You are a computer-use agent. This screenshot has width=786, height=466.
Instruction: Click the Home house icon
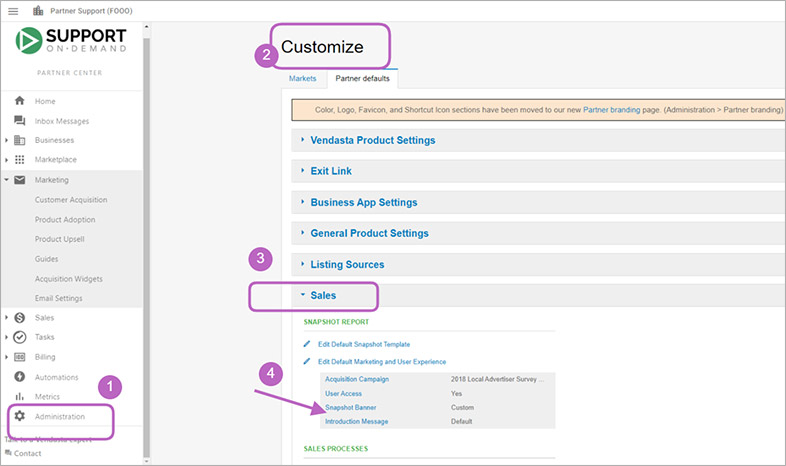[x=20, y=101]
